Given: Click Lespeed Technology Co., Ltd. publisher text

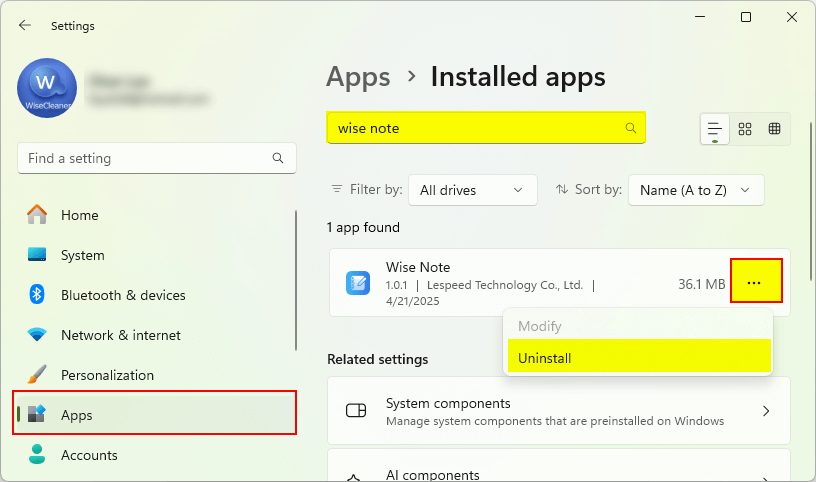Looking at the screenshot, I should click(x=505, y=285).
